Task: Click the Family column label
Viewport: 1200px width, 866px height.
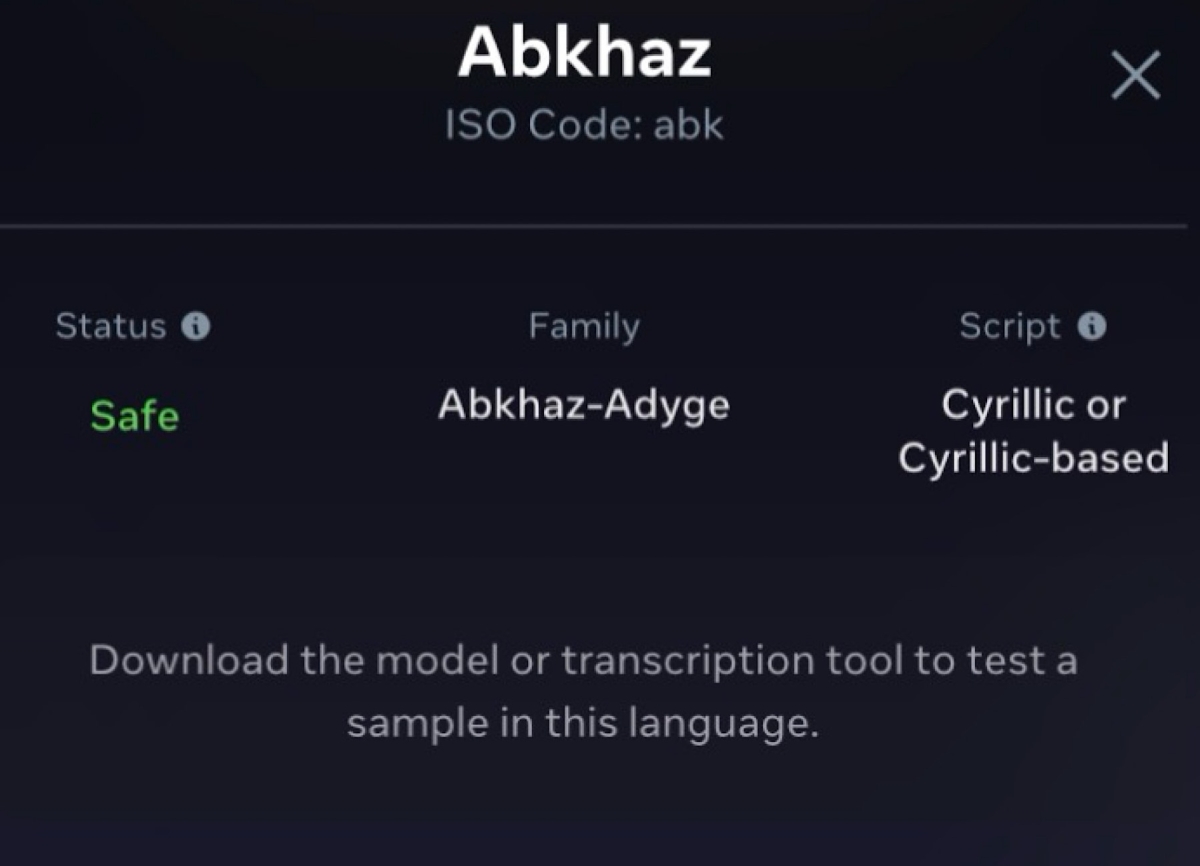Action: click(x=584, y=326)
